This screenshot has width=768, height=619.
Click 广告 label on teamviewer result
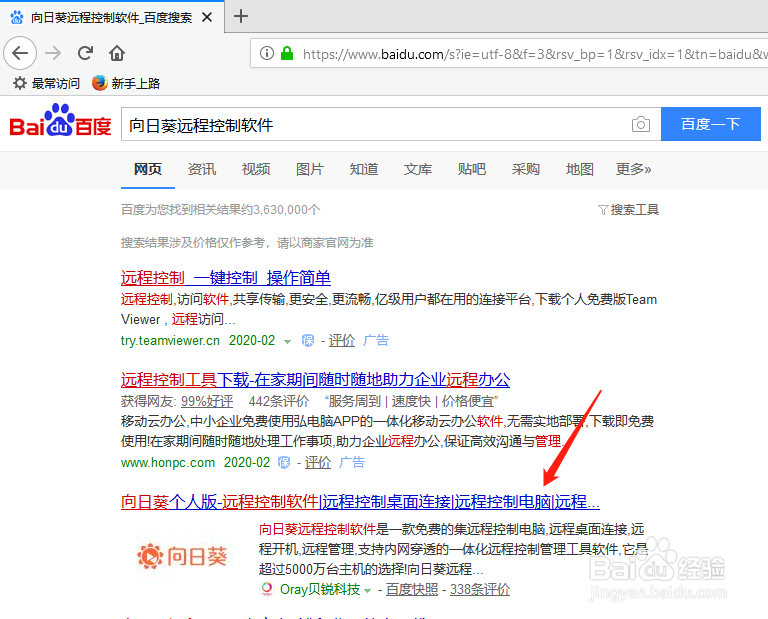pos(376,340)
